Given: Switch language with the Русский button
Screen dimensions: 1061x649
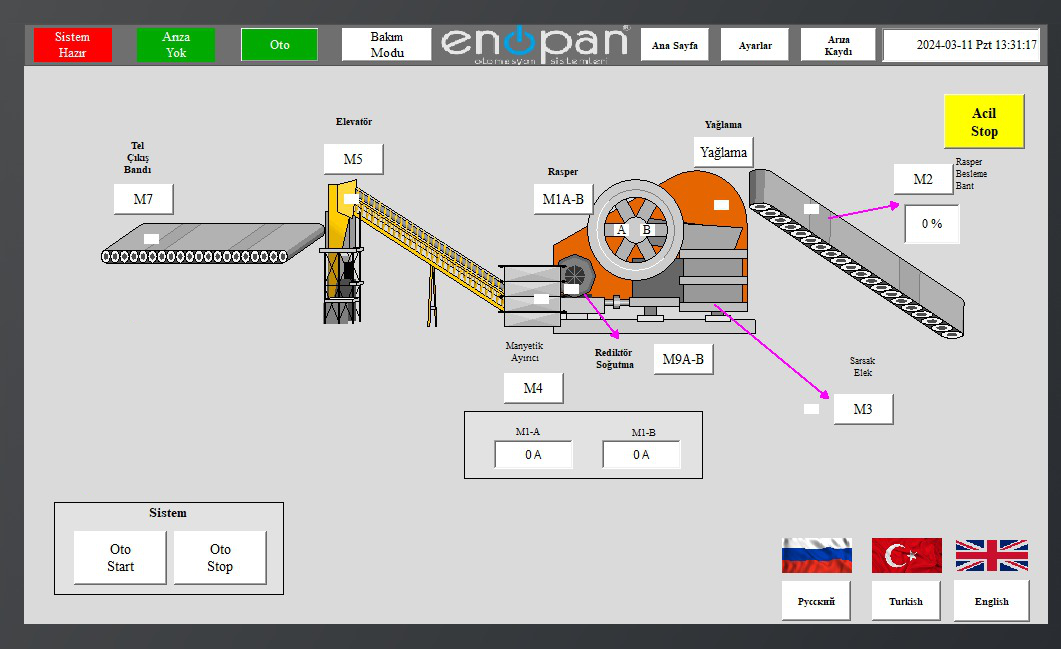Looking at the screenshot, I should pos(816,601).
